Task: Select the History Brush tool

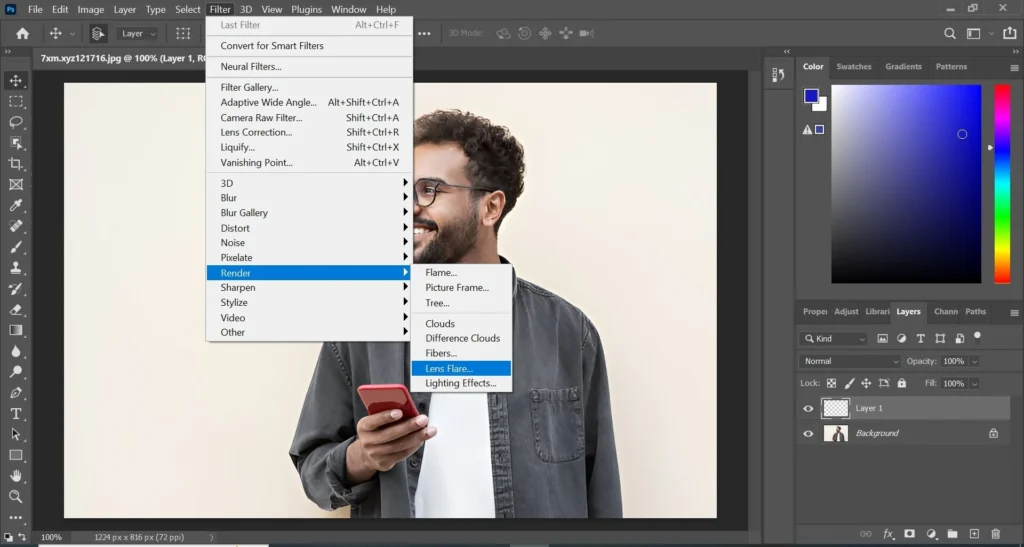Action: point(16,289)
